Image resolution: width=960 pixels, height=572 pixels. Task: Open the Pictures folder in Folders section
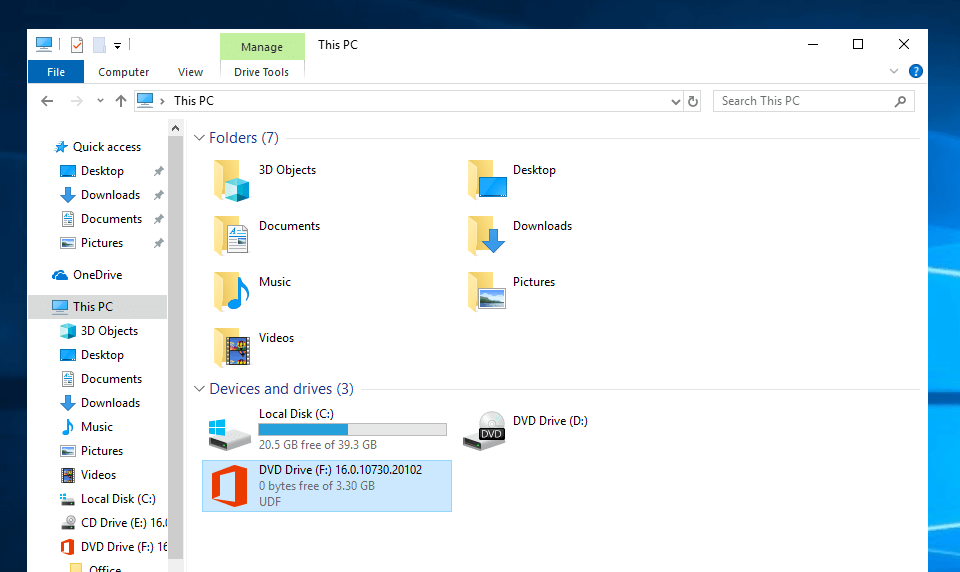coord(487,292)
